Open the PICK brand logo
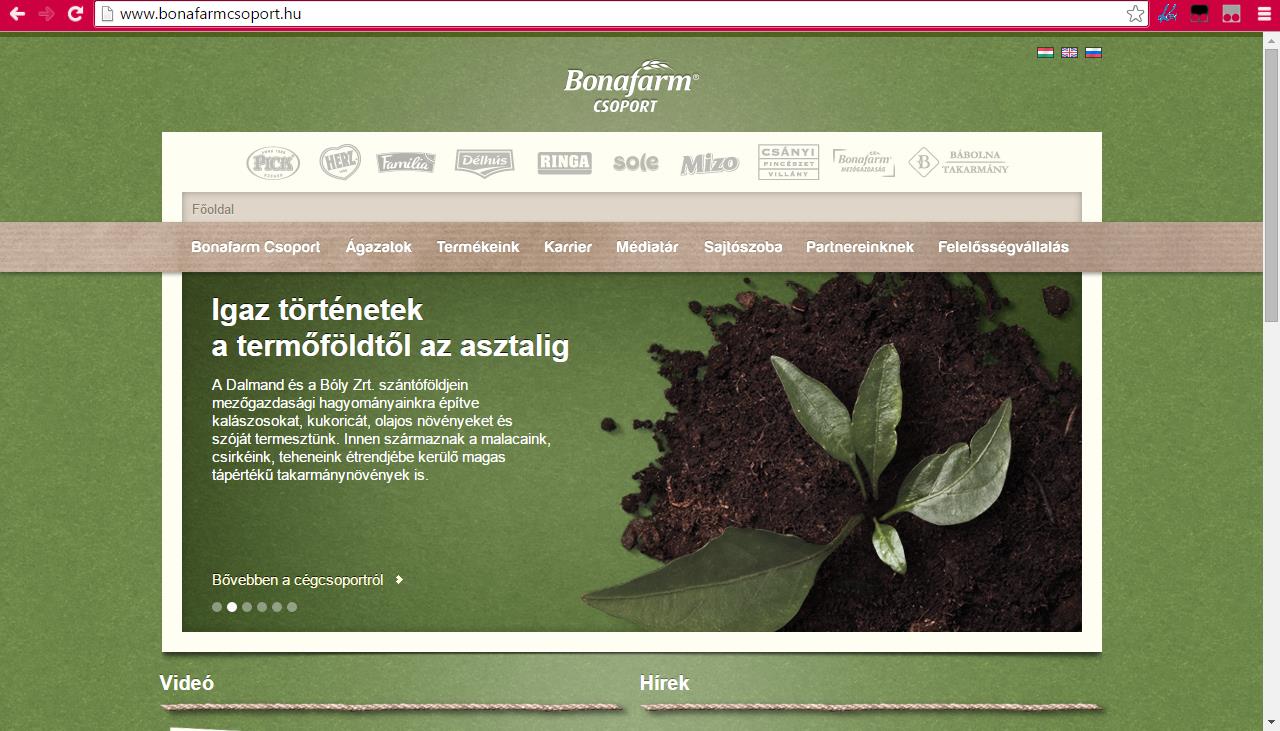Image resolution: width=1280 pixels, height=731 pixels. 273,162
